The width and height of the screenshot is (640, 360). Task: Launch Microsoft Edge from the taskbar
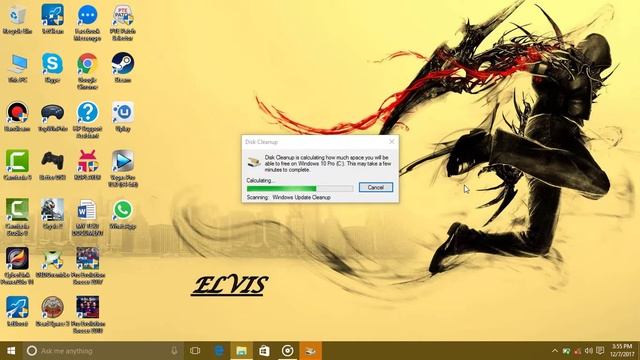point(219,351)
